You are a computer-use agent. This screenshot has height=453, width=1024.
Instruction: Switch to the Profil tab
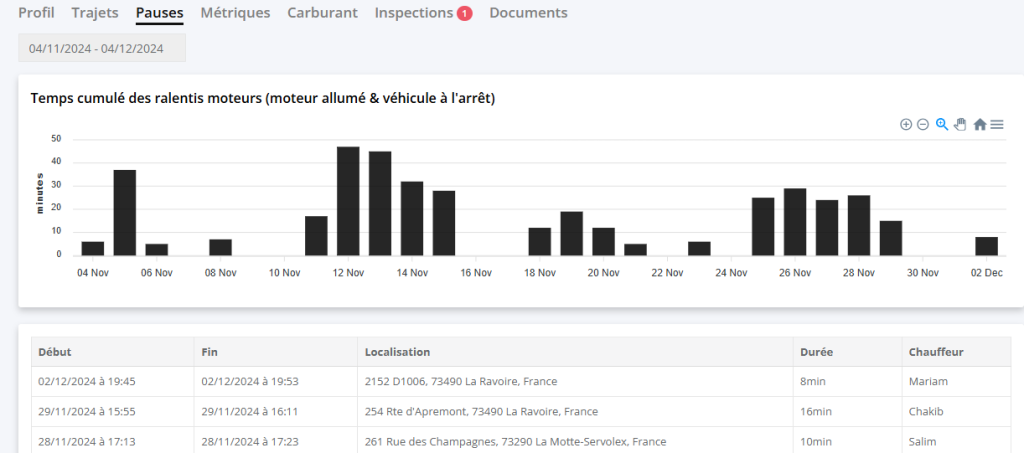[x=37, y=13]
